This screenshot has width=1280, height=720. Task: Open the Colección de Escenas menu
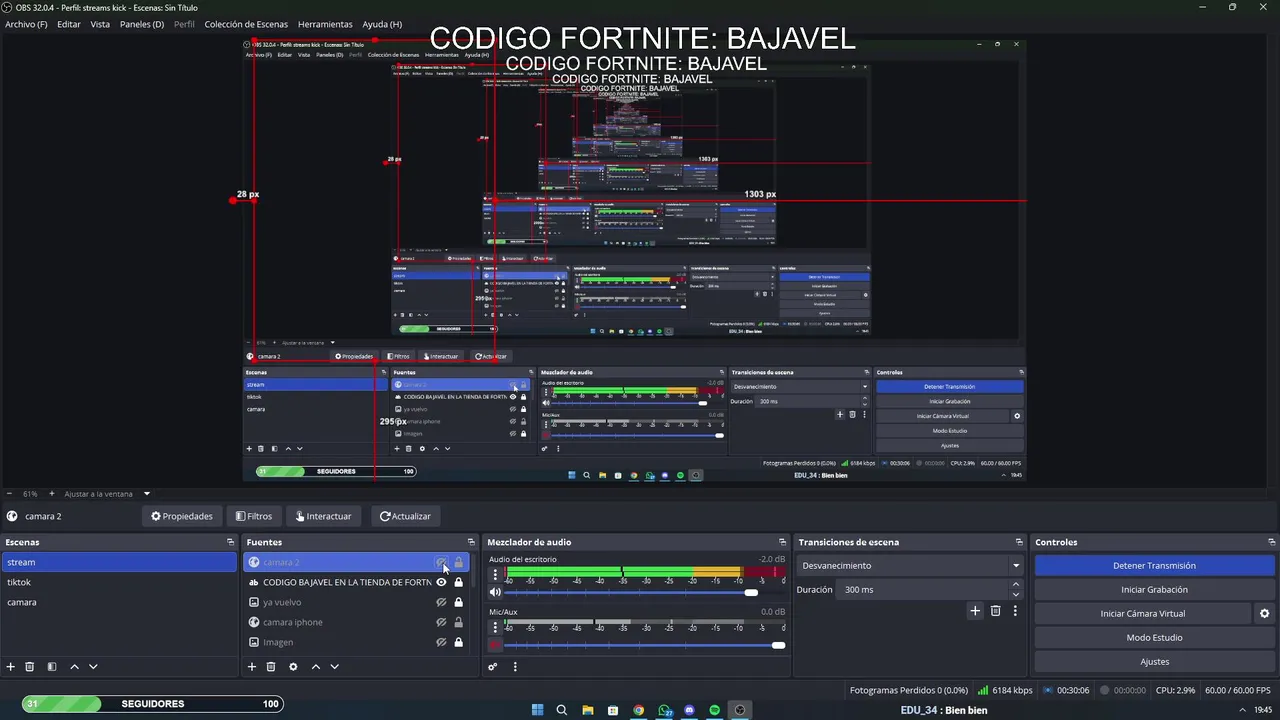(246, 24)
